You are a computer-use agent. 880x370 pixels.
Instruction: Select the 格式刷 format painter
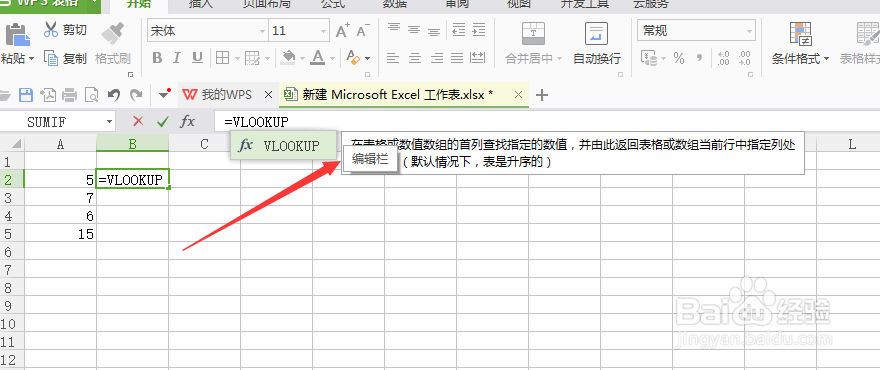[113, 44]
